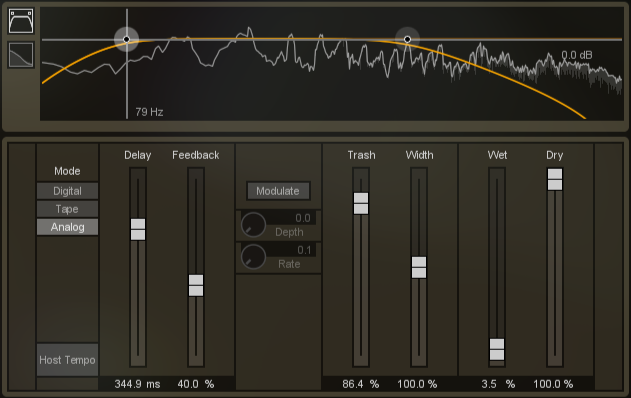The height and width of the screenshot is (398, 631).
Task: Click the high-frequency filter node on the curve
Action: click(x=407, y=39)
